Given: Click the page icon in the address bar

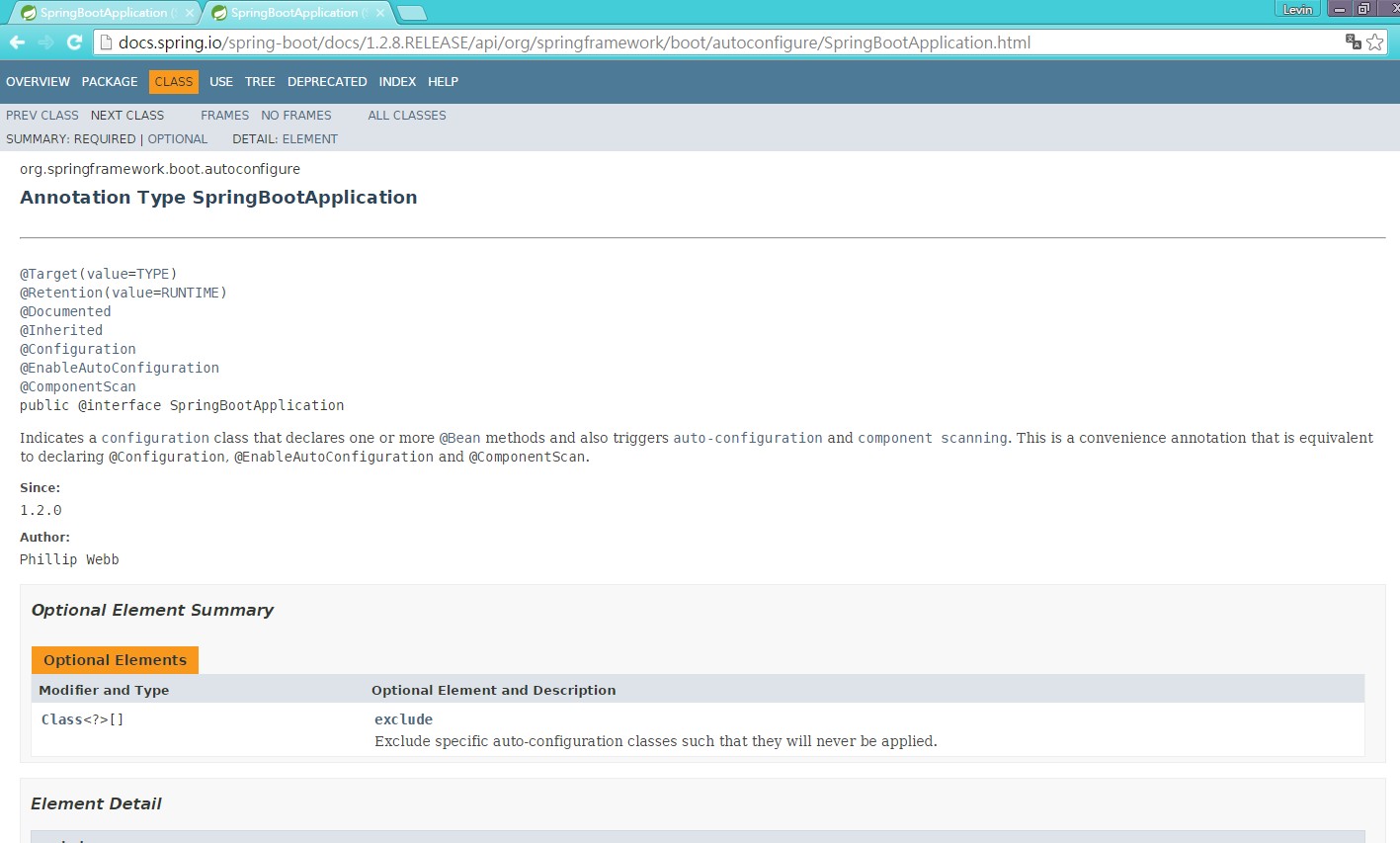Looking at the screenshot, I should point(106,42).
